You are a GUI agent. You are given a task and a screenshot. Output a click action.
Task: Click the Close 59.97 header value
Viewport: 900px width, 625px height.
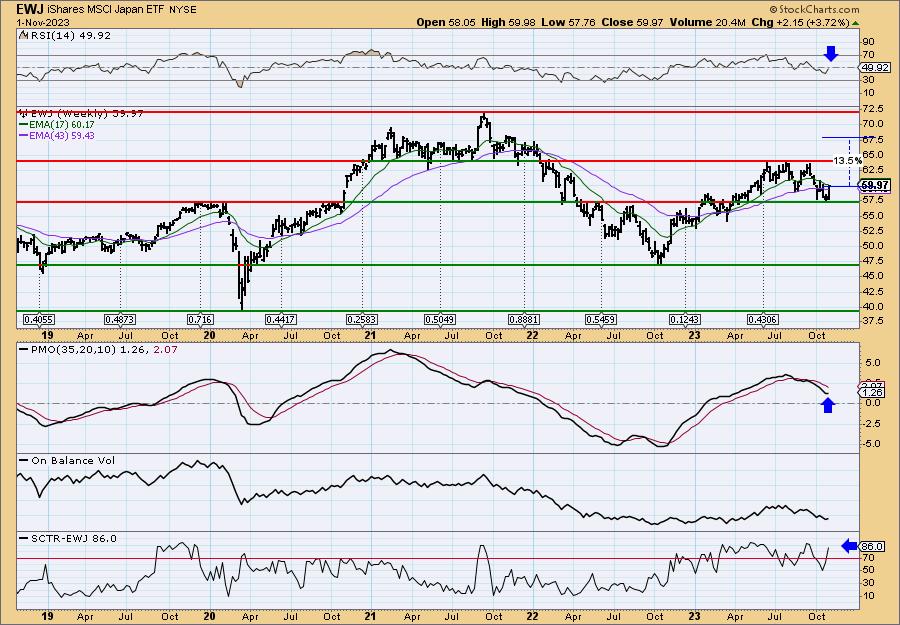click(x=632, y=22)
